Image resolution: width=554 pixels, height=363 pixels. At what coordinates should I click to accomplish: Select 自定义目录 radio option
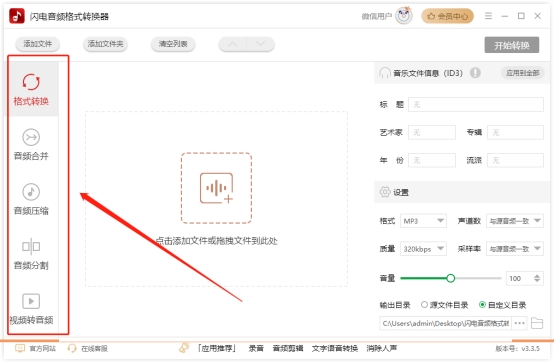pyautogui.click(x=482, y=304)
